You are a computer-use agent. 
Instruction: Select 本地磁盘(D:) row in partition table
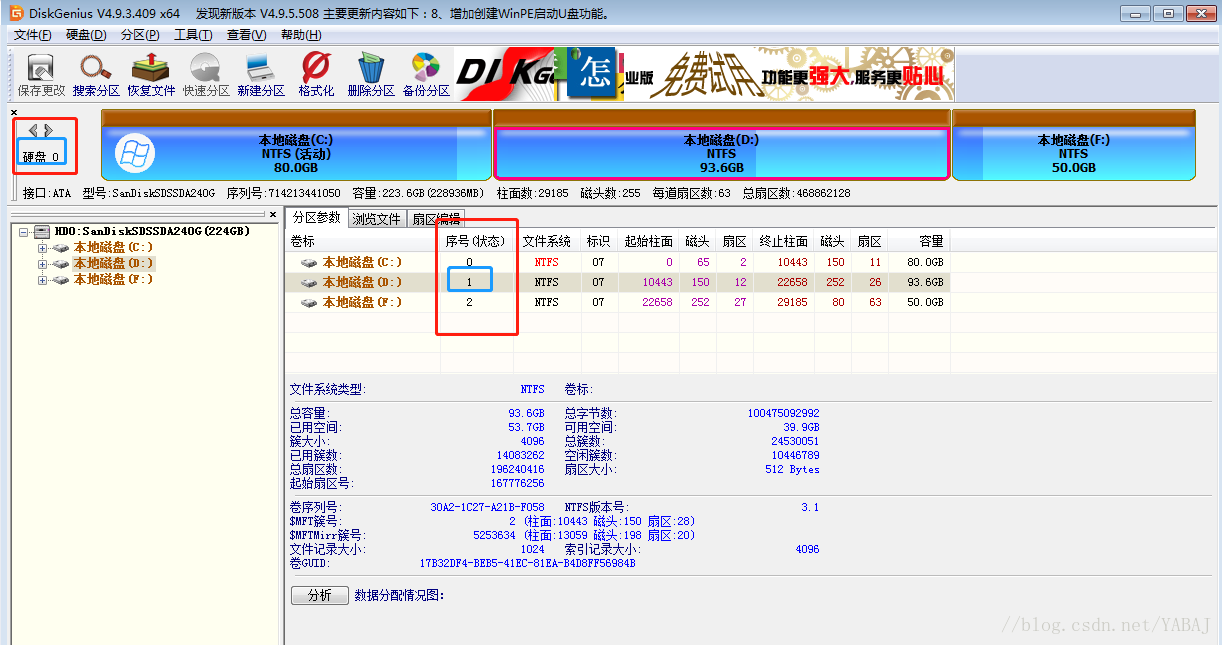coord(617,282)
